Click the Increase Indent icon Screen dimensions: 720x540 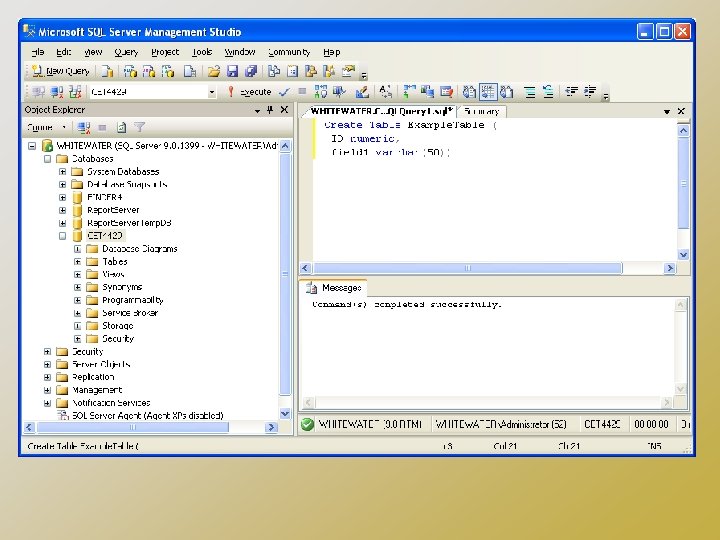(x=590, y=92)
